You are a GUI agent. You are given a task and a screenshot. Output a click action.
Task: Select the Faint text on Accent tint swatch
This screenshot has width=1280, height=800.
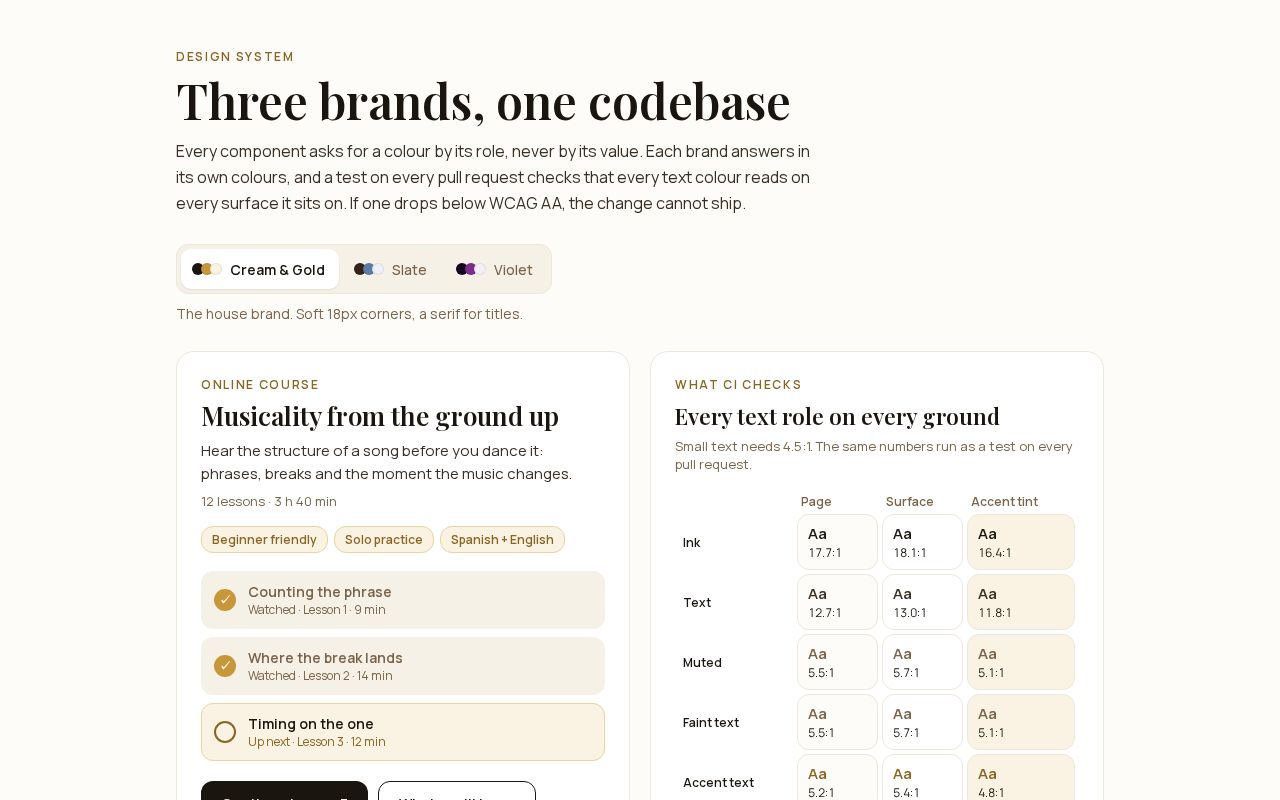(x=1021, y=722)
